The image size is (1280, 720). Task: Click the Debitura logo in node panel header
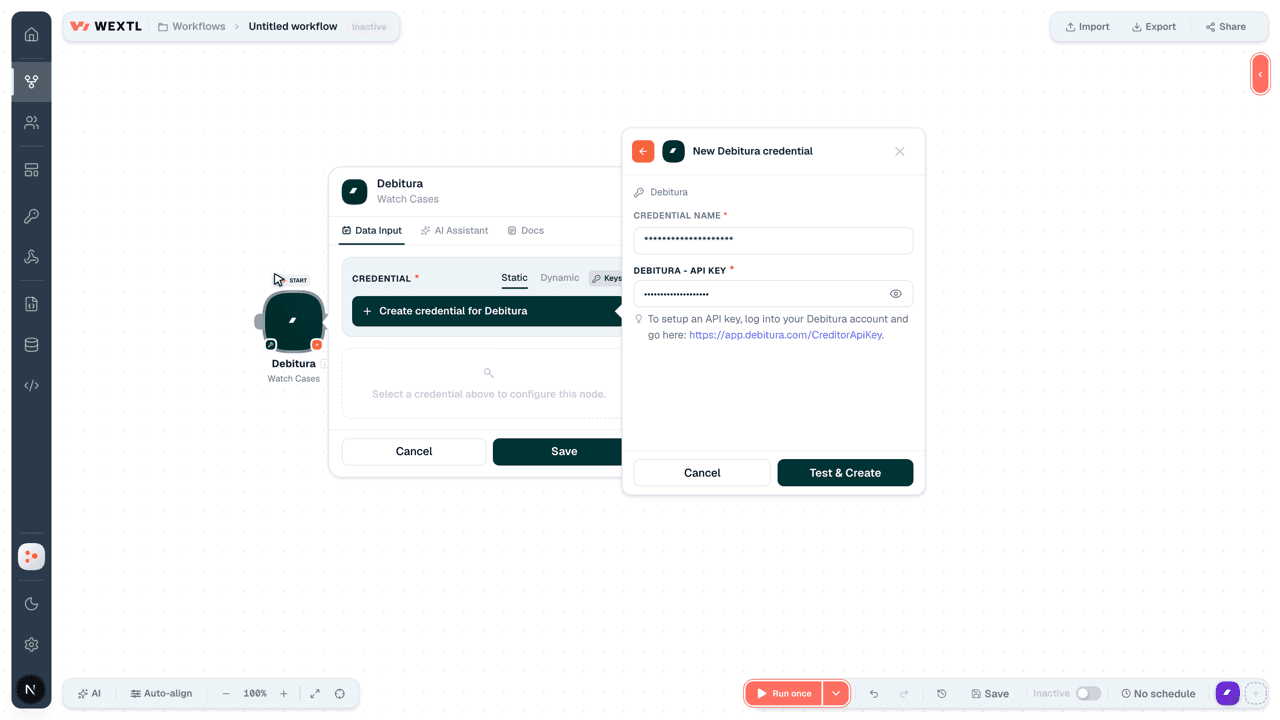354,191
